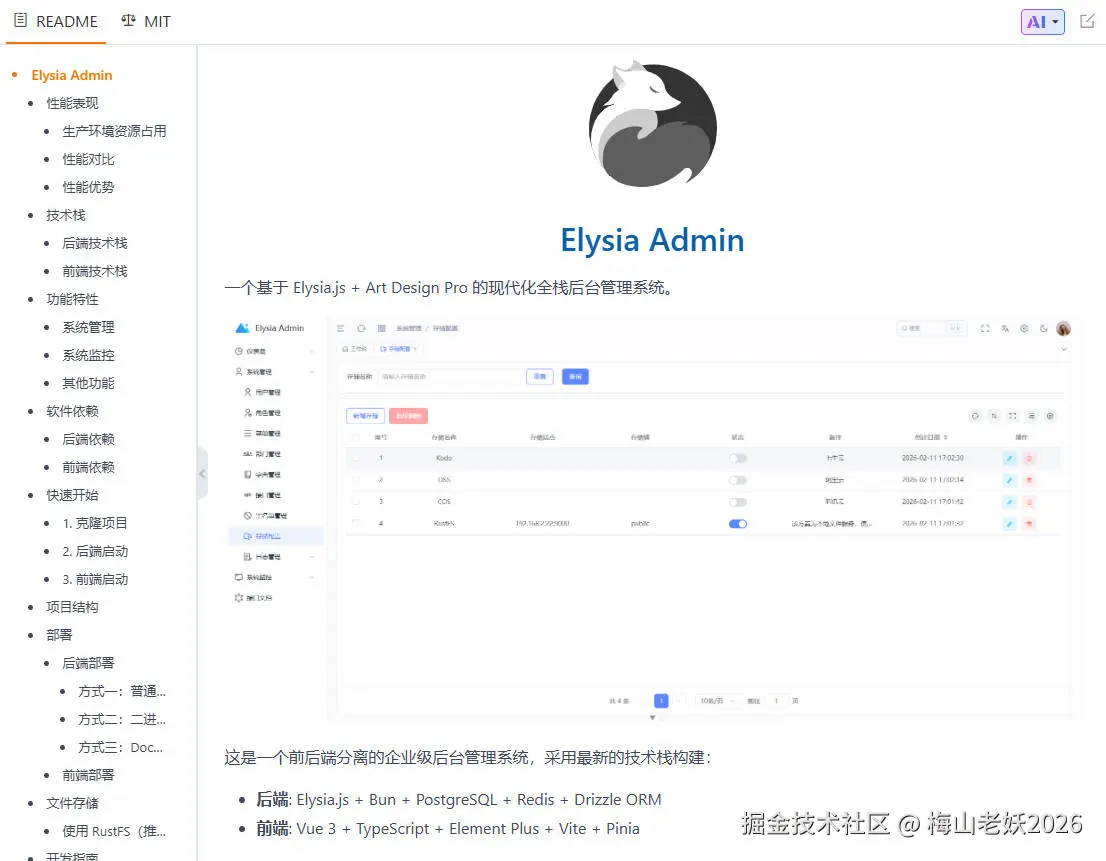Viewport: 1106px width, 861px height.
Task: Click table fullscreen icon in embedded screenshot
Action: [1012, 416]
